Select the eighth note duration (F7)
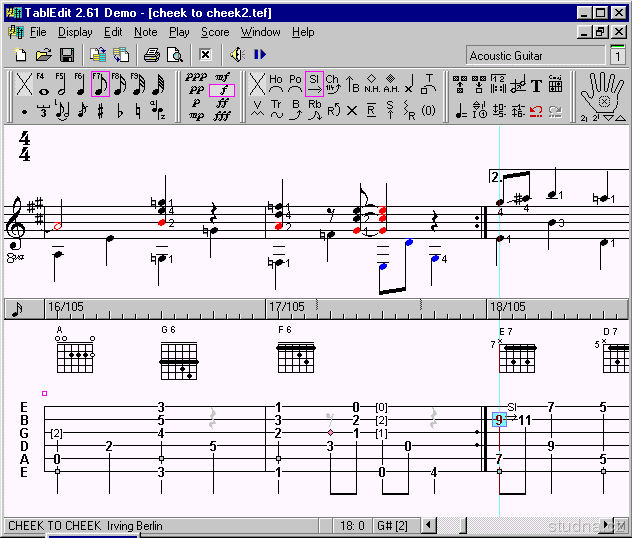 (100, 84)
